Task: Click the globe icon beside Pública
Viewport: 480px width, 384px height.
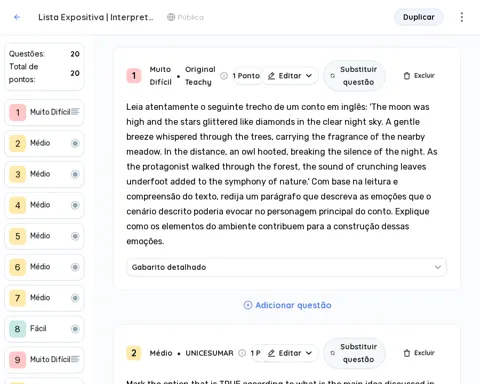Action: (171, 17)
